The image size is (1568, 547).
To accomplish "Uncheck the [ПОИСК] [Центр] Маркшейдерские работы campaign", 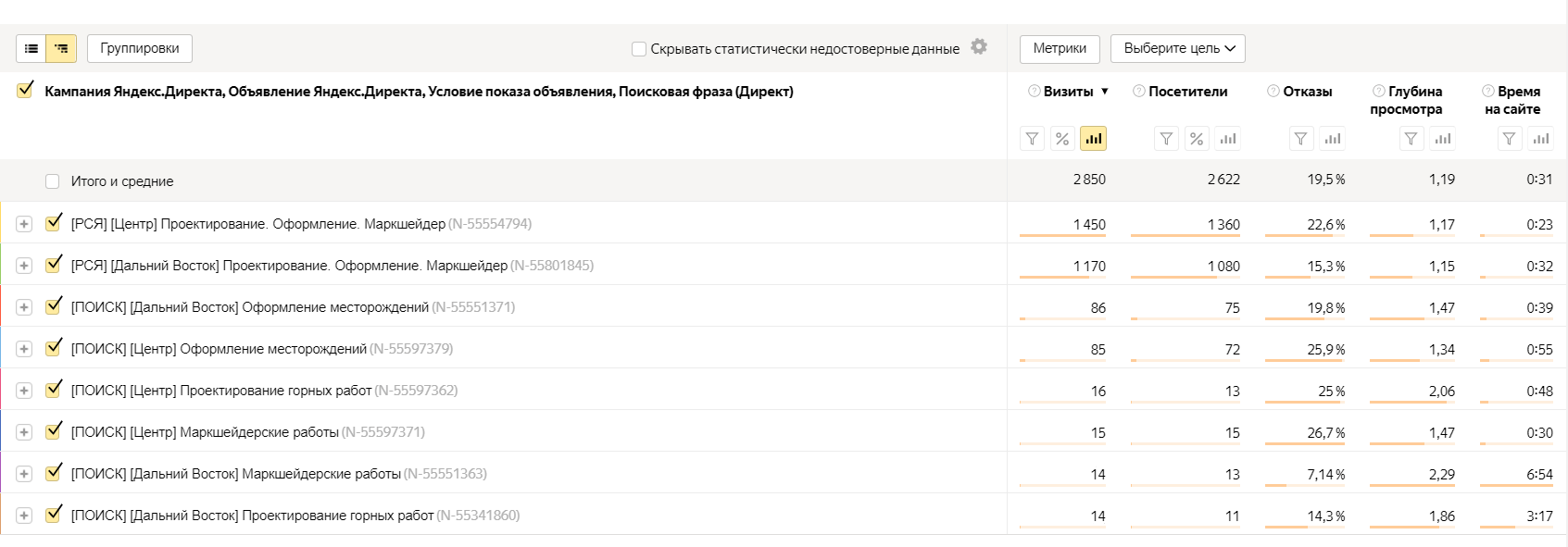I will [54, 431].
